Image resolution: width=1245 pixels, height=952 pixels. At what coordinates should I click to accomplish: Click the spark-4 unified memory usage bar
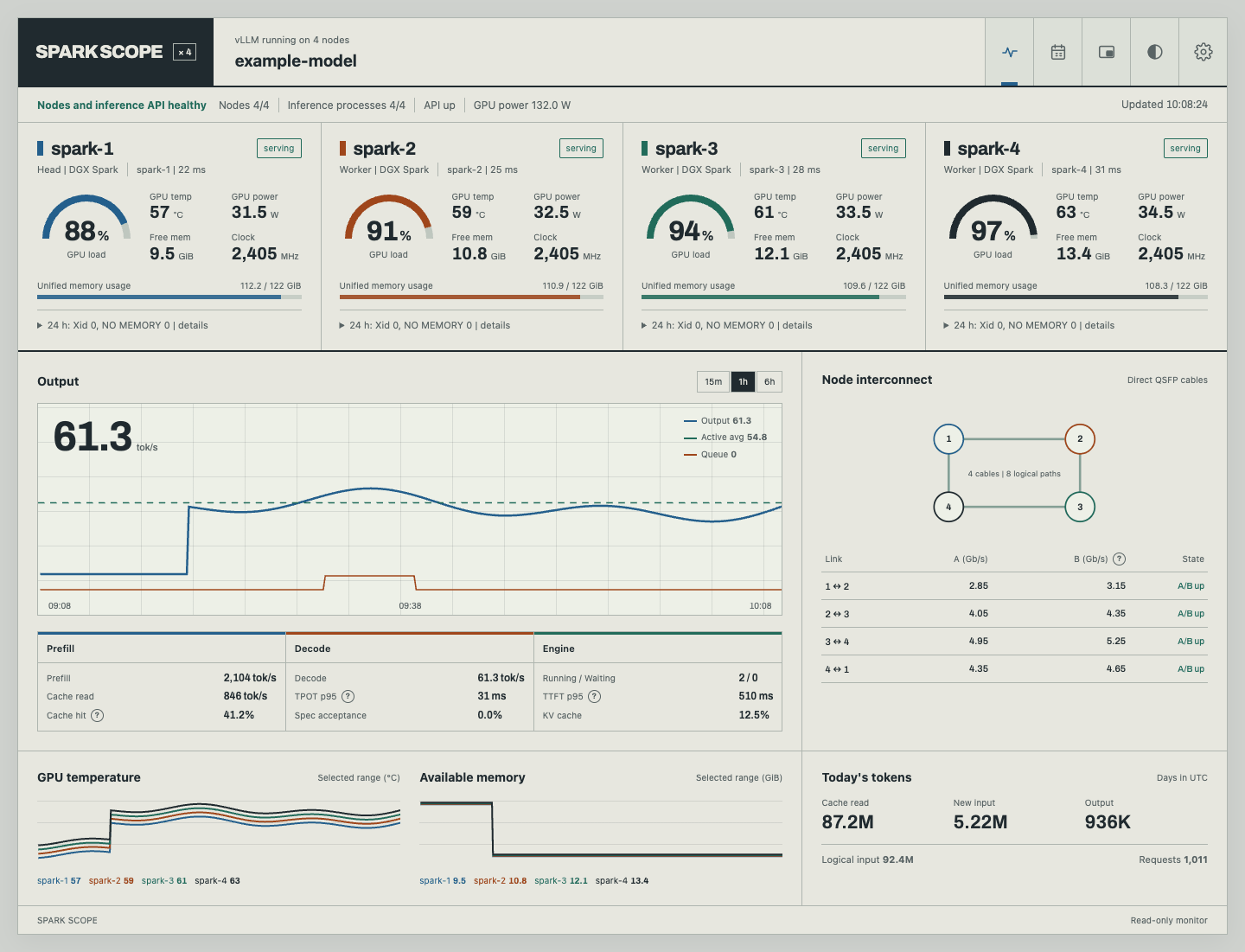(x=1076, y=297)
